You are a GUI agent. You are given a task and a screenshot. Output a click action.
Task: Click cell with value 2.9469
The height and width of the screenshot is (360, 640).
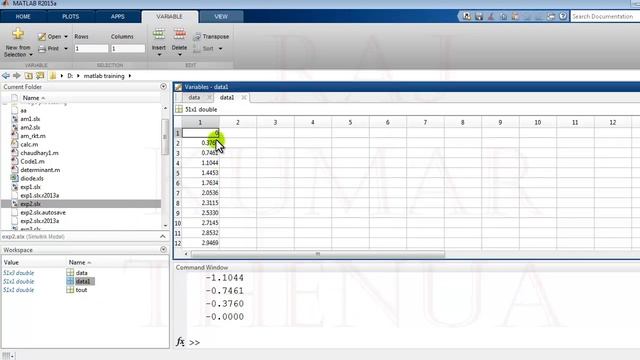(x=200, y=243)
